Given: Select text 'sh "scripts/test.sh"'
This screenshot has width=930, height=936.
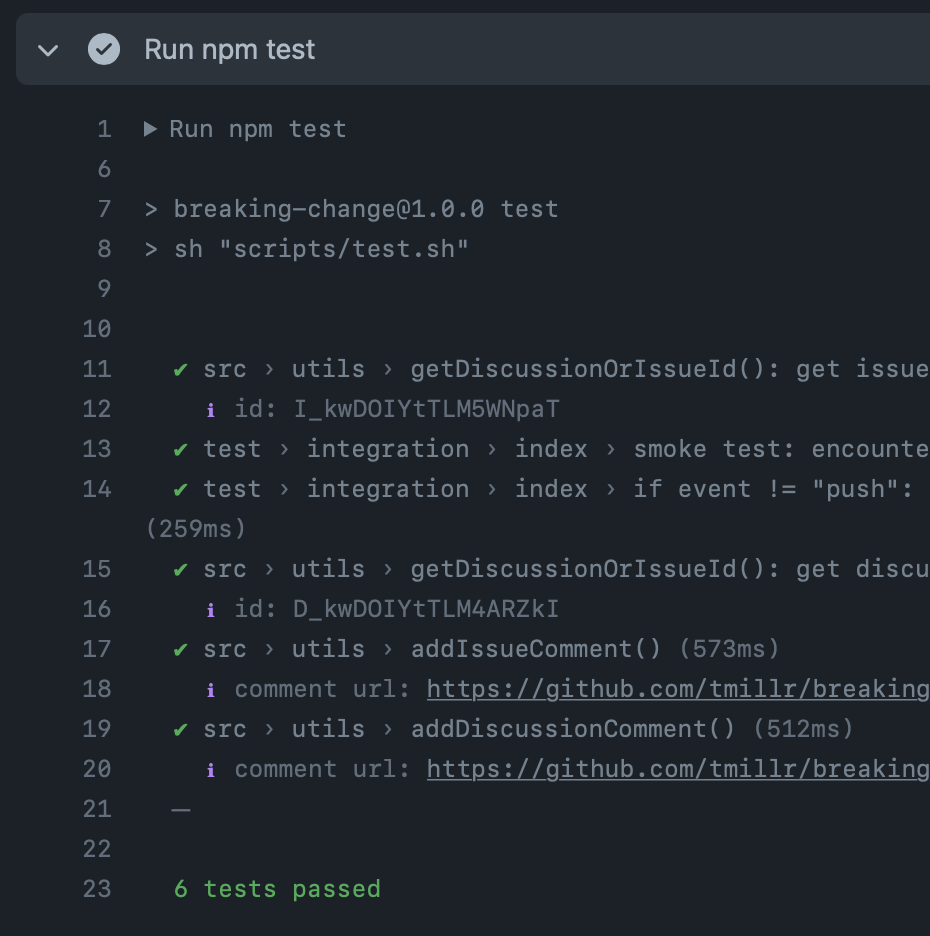Looking at the screenshot, I should click(321, 250).
